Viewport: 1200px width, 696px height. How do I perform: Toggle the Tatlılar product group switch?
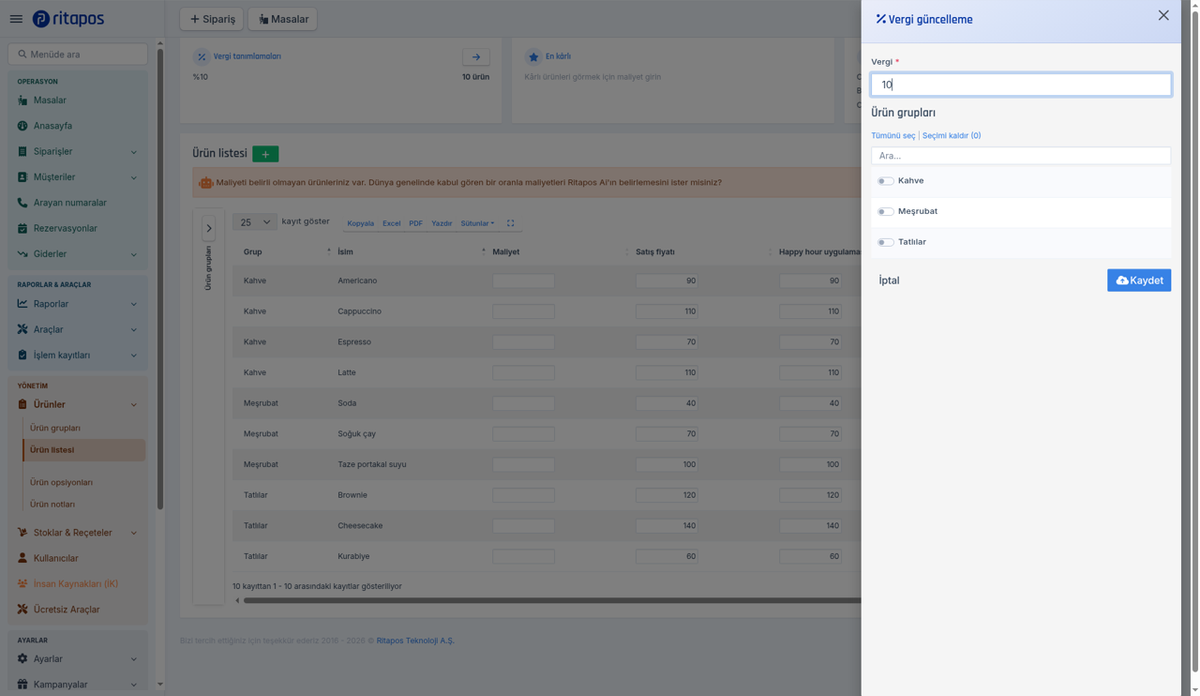click(x=886, y=243)
